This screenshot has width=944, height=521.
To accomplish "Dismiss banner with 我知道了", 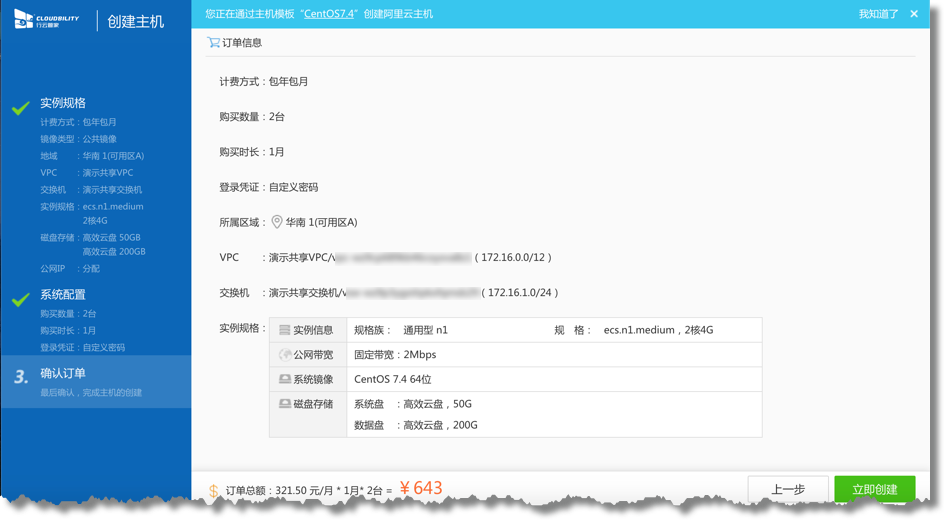I will (878, 14).
